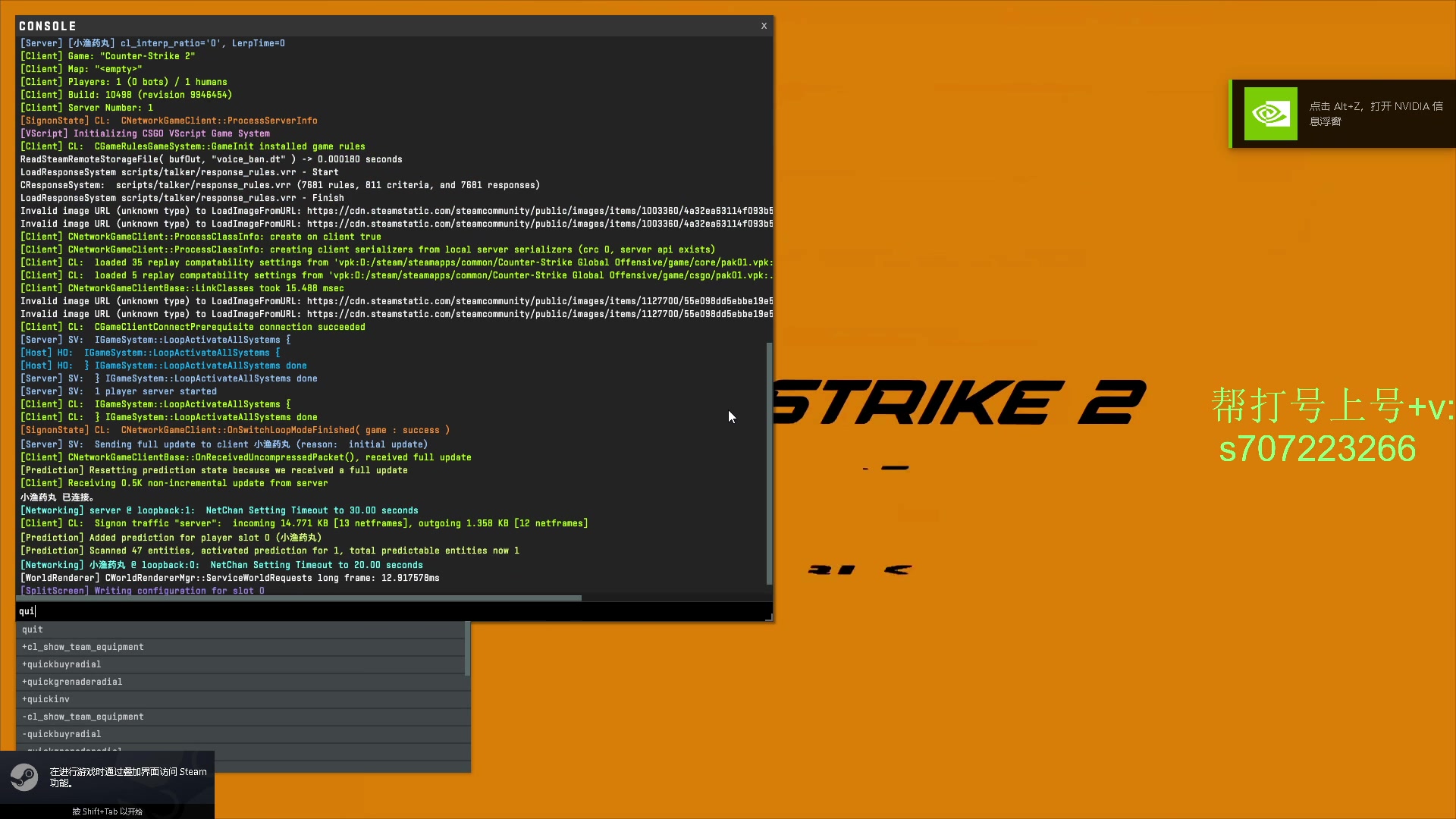Pick the '-cl_show_team_equipment' suggestion

tap(240, 717)
